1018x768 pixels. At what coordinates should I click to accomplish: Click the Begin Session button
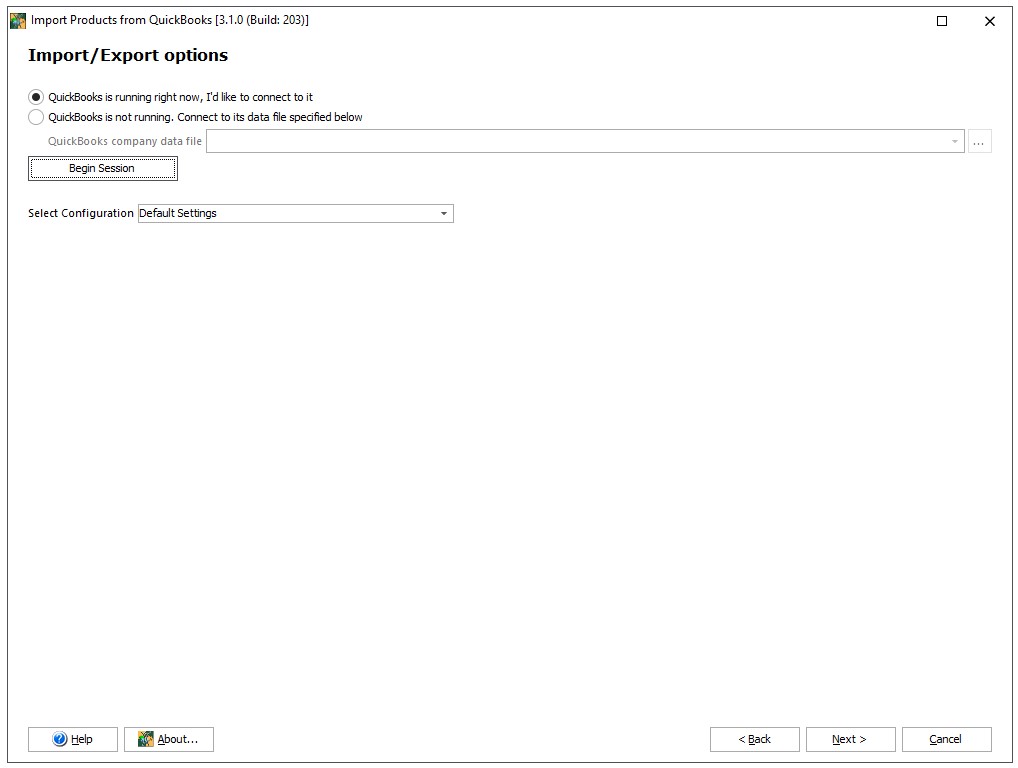103,169
